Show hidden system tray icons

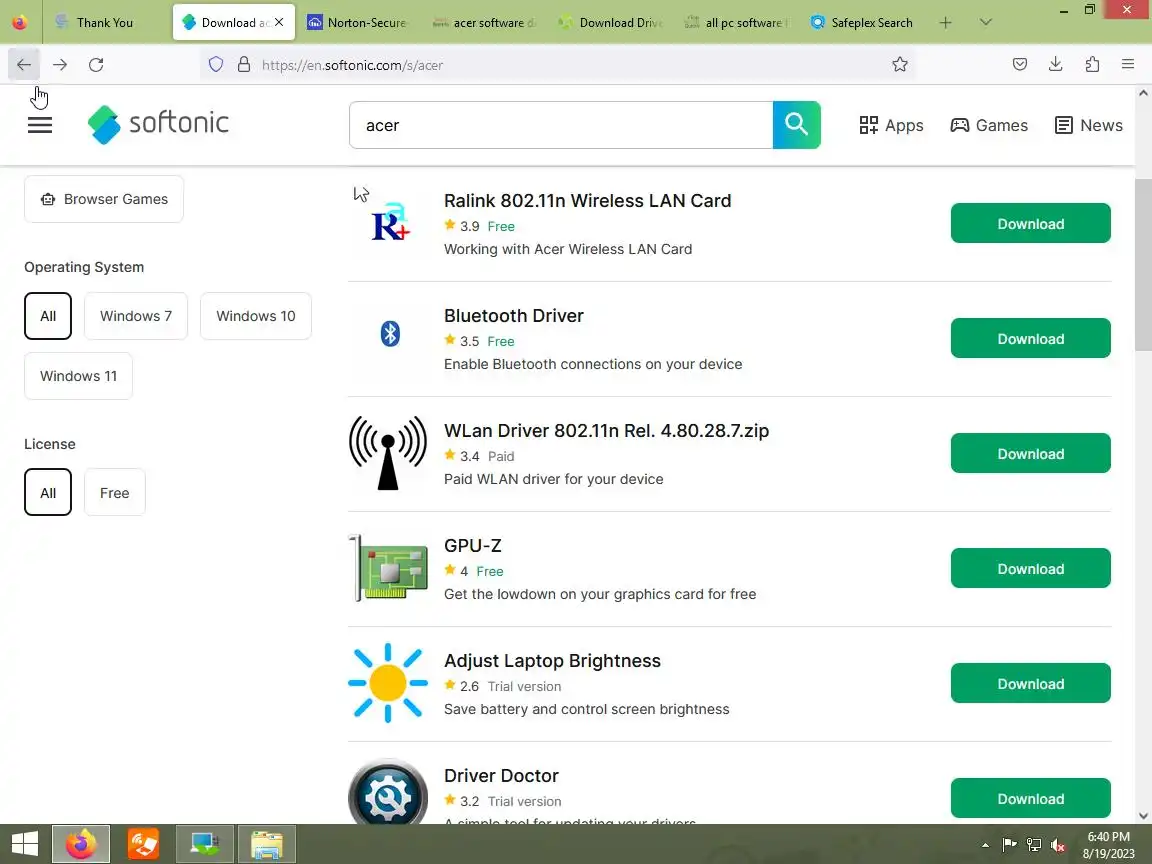(x=985, y=845)
